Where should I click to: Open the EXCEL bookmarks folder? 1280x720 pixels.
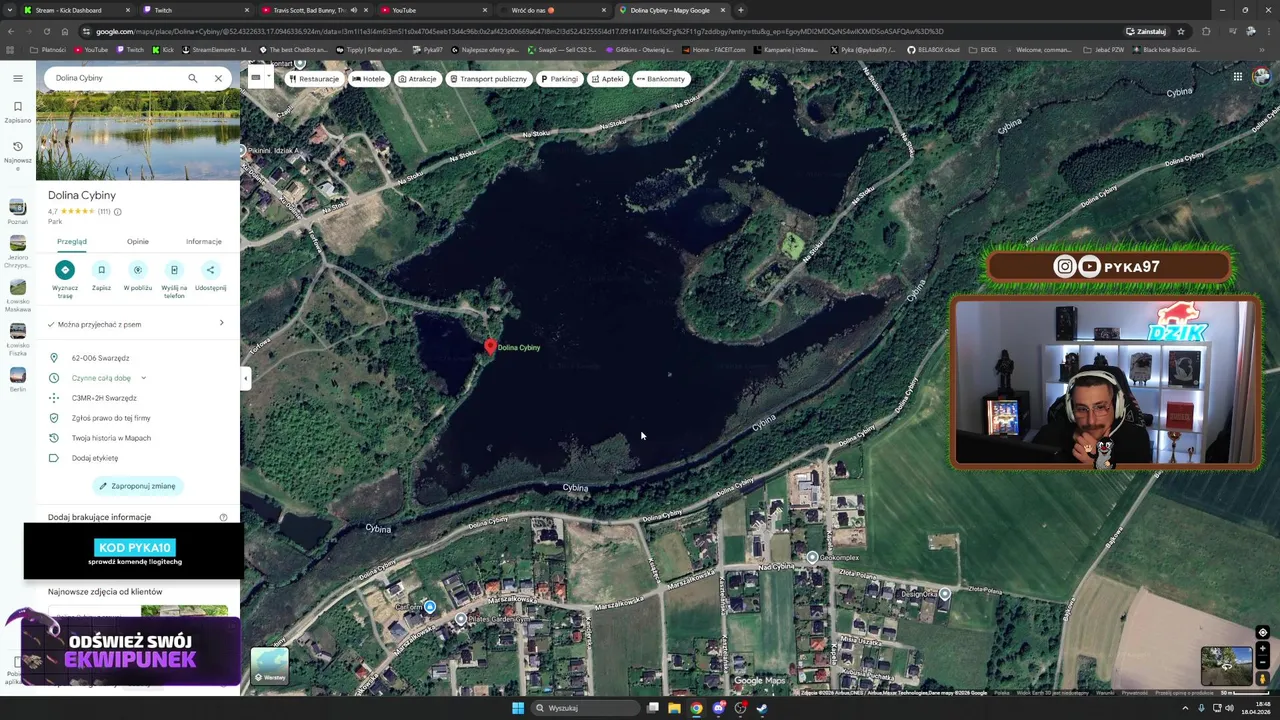pyautogui.click(x=983, y=49)
